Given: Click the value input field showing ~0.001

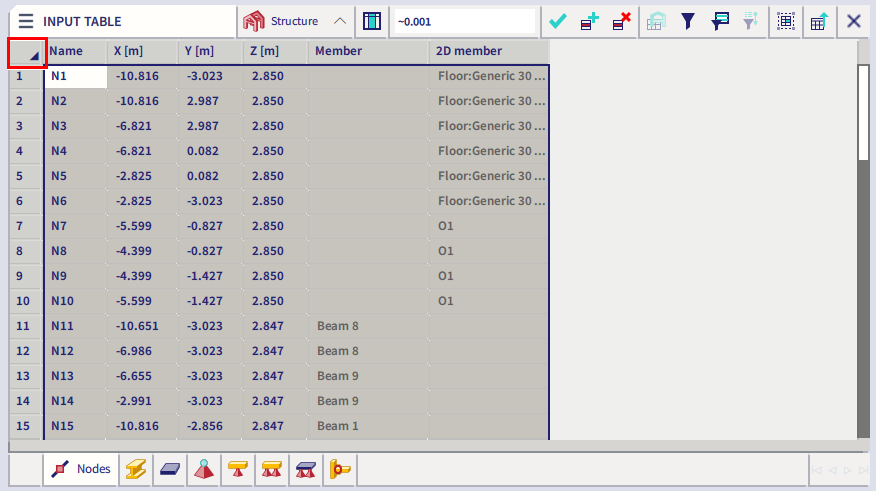Looking at the screenshot, I should (464, 21).
